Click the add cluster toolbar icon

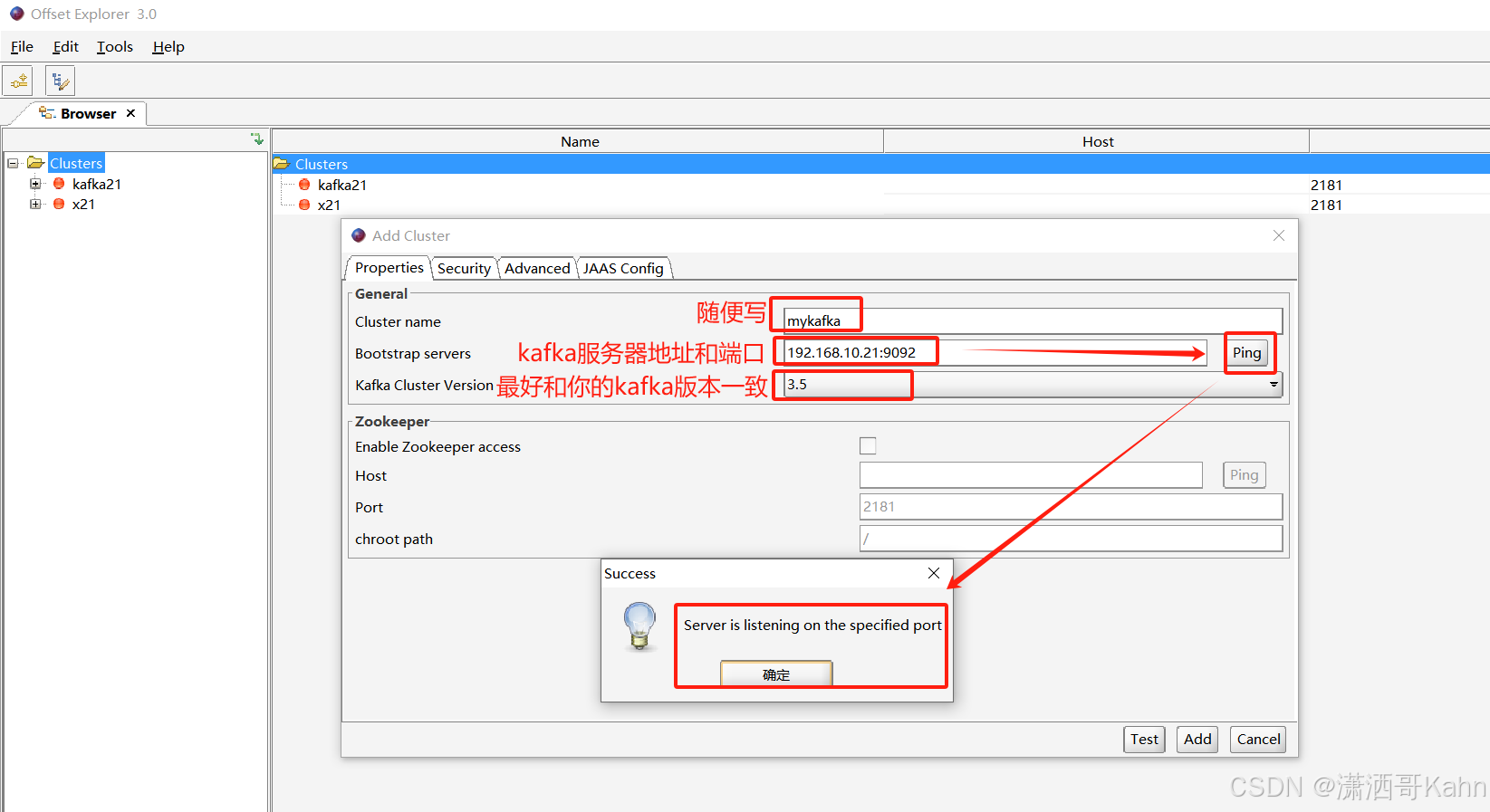point(18,81)
